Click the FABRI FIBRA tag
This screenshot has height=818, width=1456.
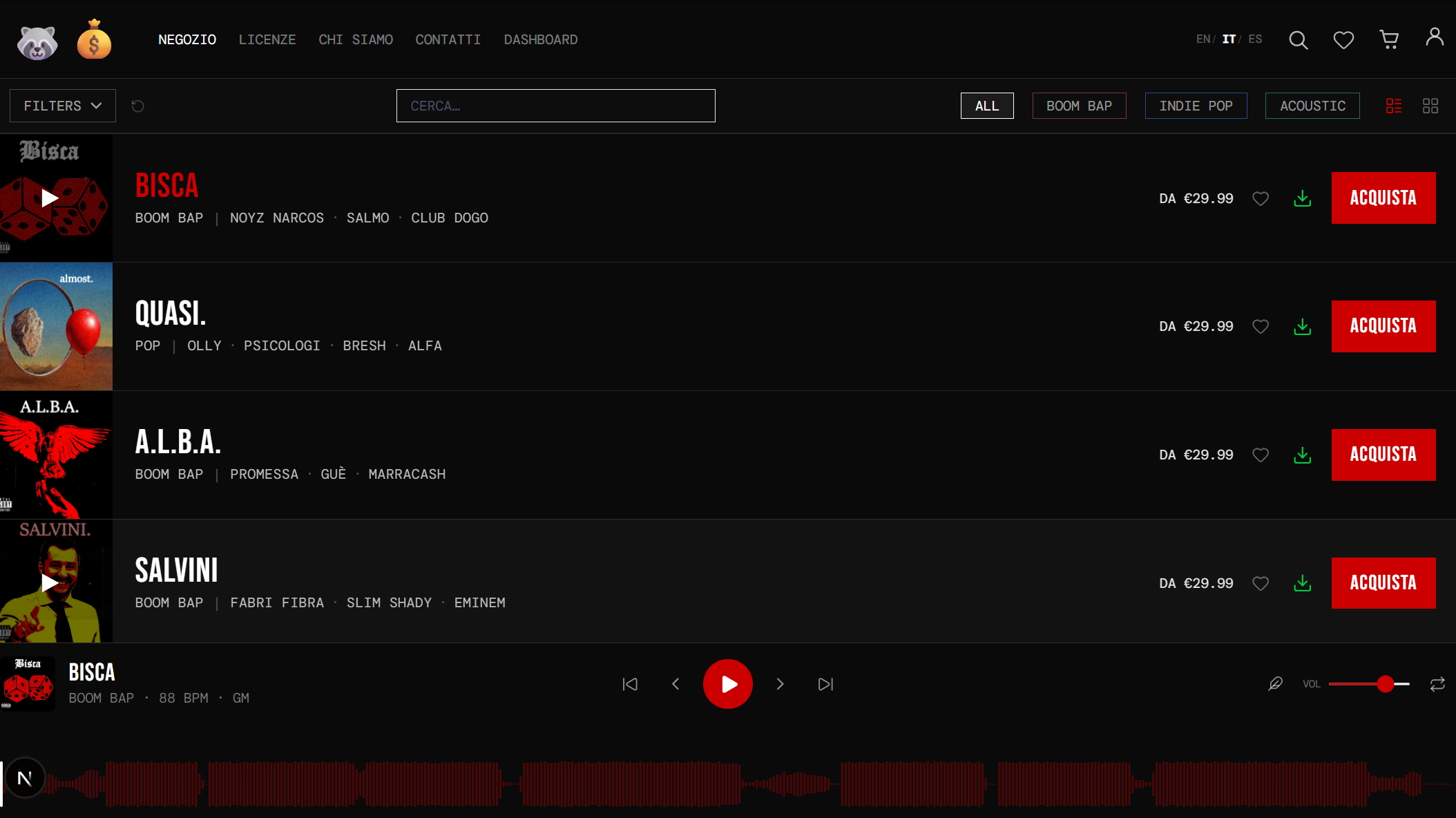(277, 602)
